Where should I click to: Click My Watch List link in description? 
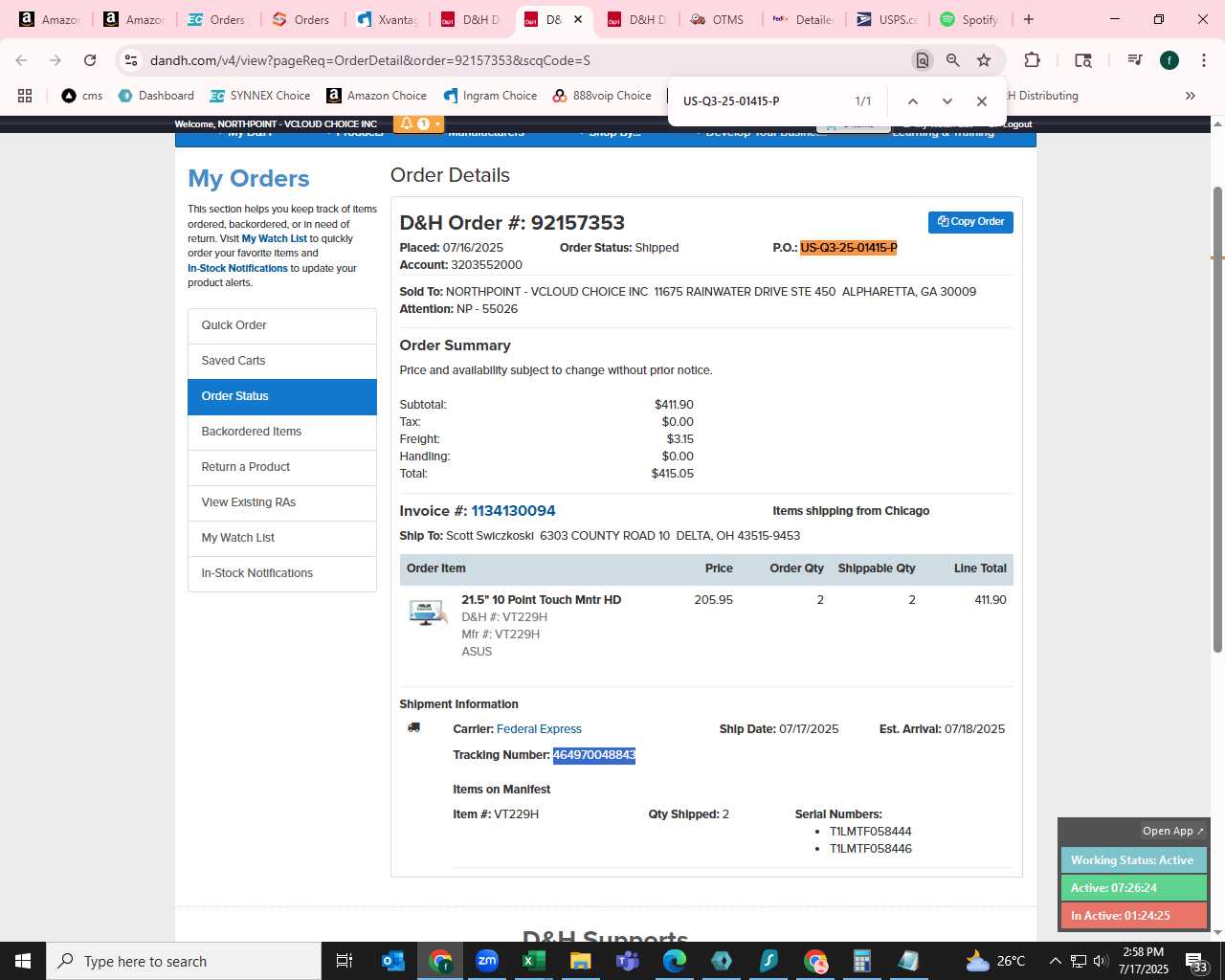(275, 238)
